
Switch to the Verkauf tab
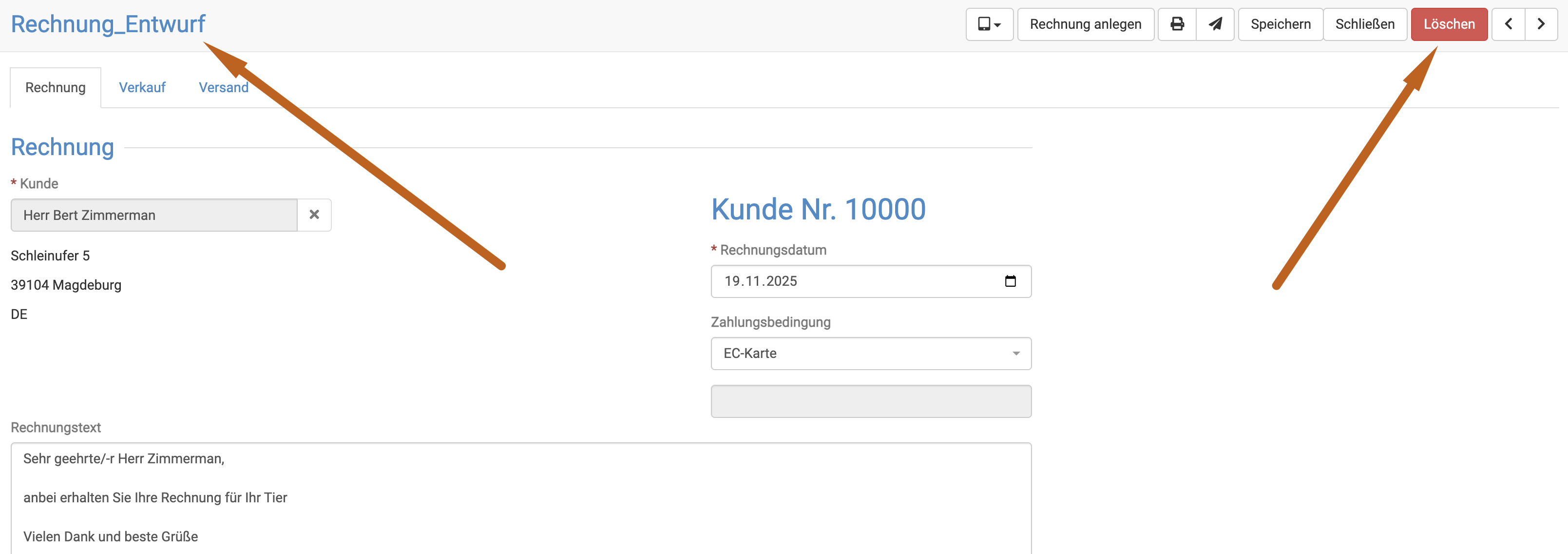142,88
